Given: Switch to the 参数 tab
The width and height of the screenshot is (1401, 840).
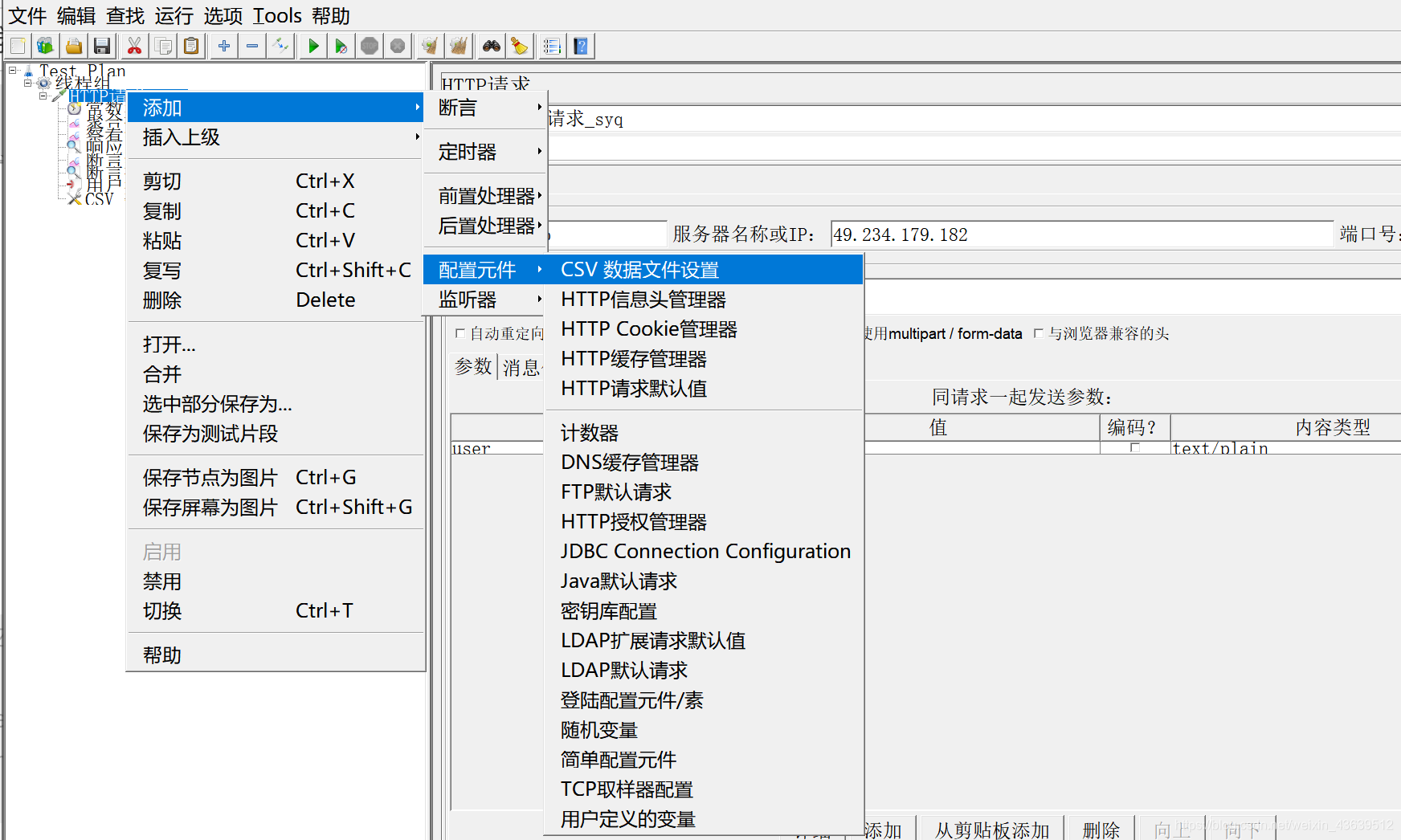Looking at the screenshot, I should pyautogui.click(x=473, y=367).
